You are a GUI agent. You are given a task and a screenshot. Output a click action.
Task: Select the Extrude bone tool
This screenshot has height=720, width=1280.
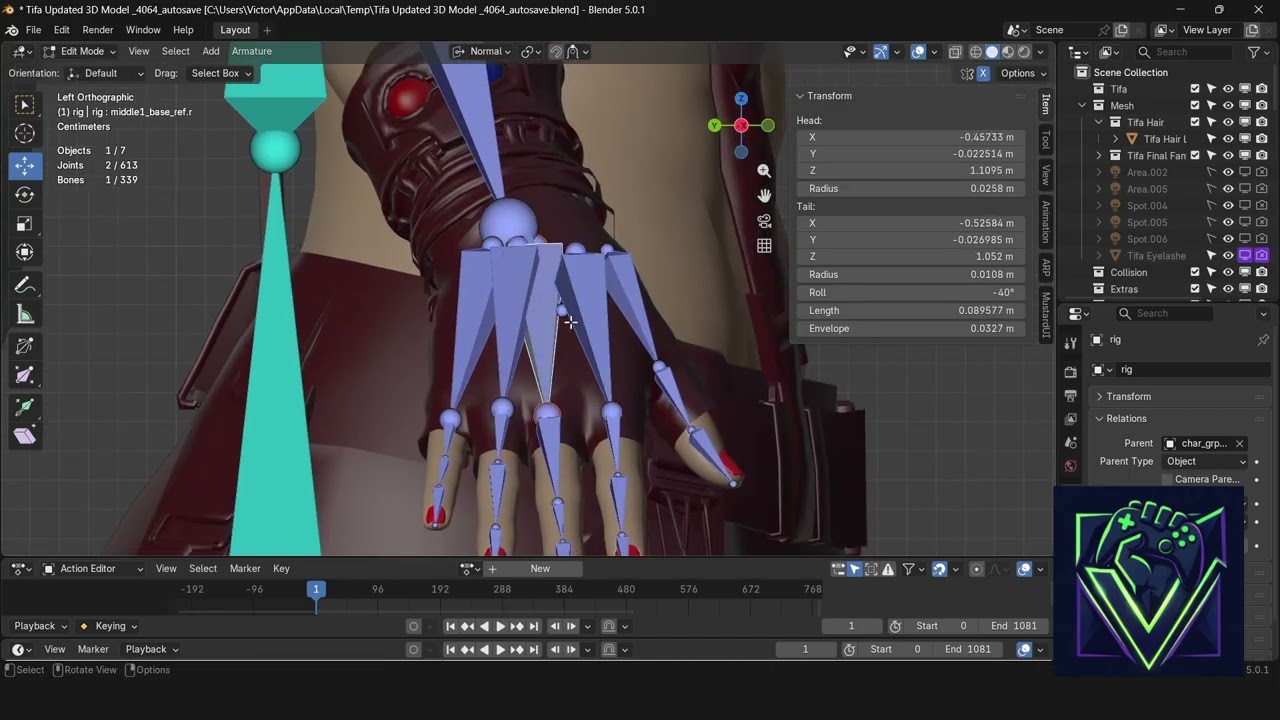[x=25, y=407]
